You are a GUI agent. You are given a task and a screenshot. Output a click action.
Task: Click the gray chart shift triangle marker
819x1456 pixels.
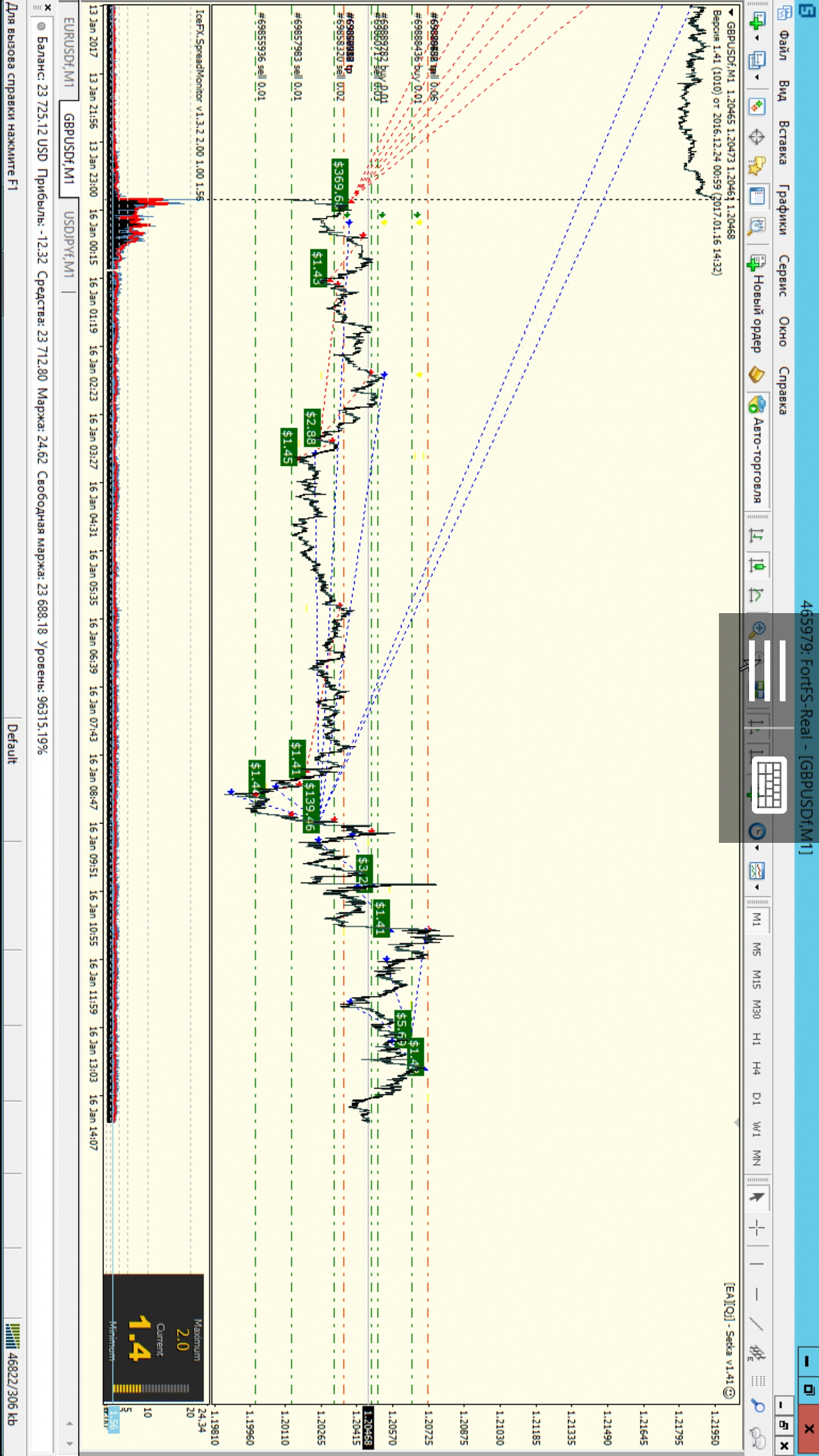[737, 1122]
